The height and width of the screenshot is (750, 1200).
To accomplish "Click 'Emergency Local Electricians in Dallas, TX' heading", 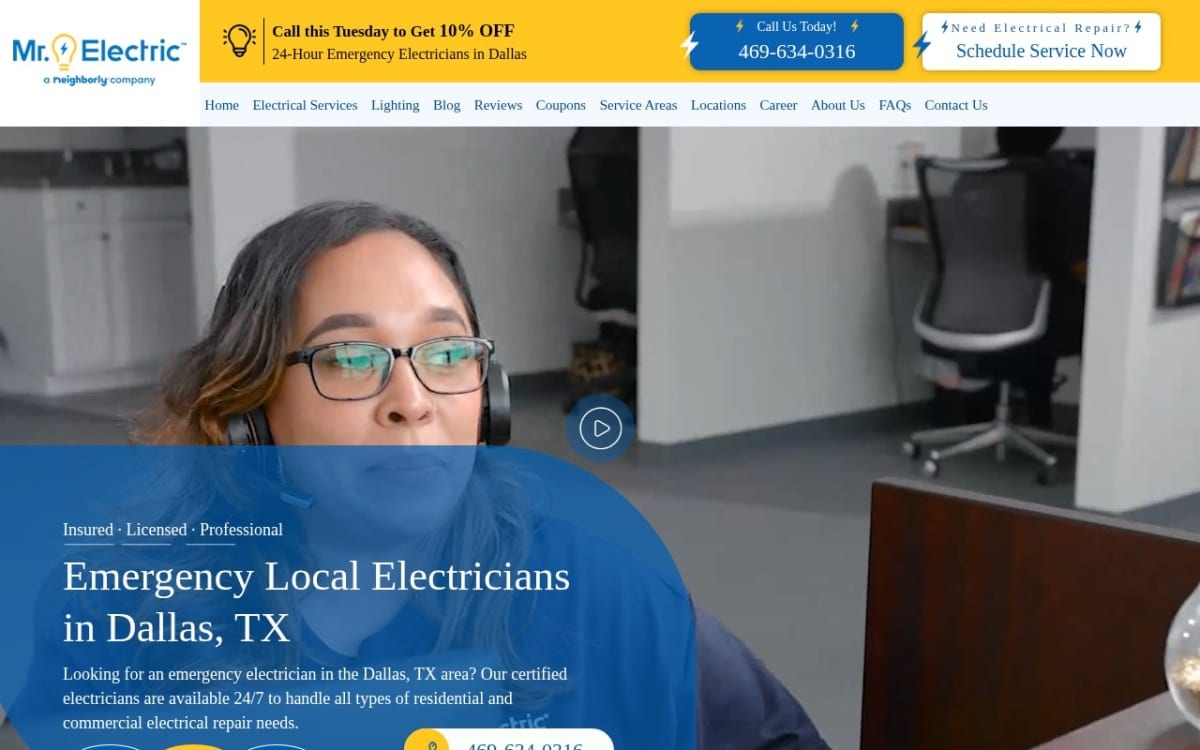I will [x=316, y=602].
